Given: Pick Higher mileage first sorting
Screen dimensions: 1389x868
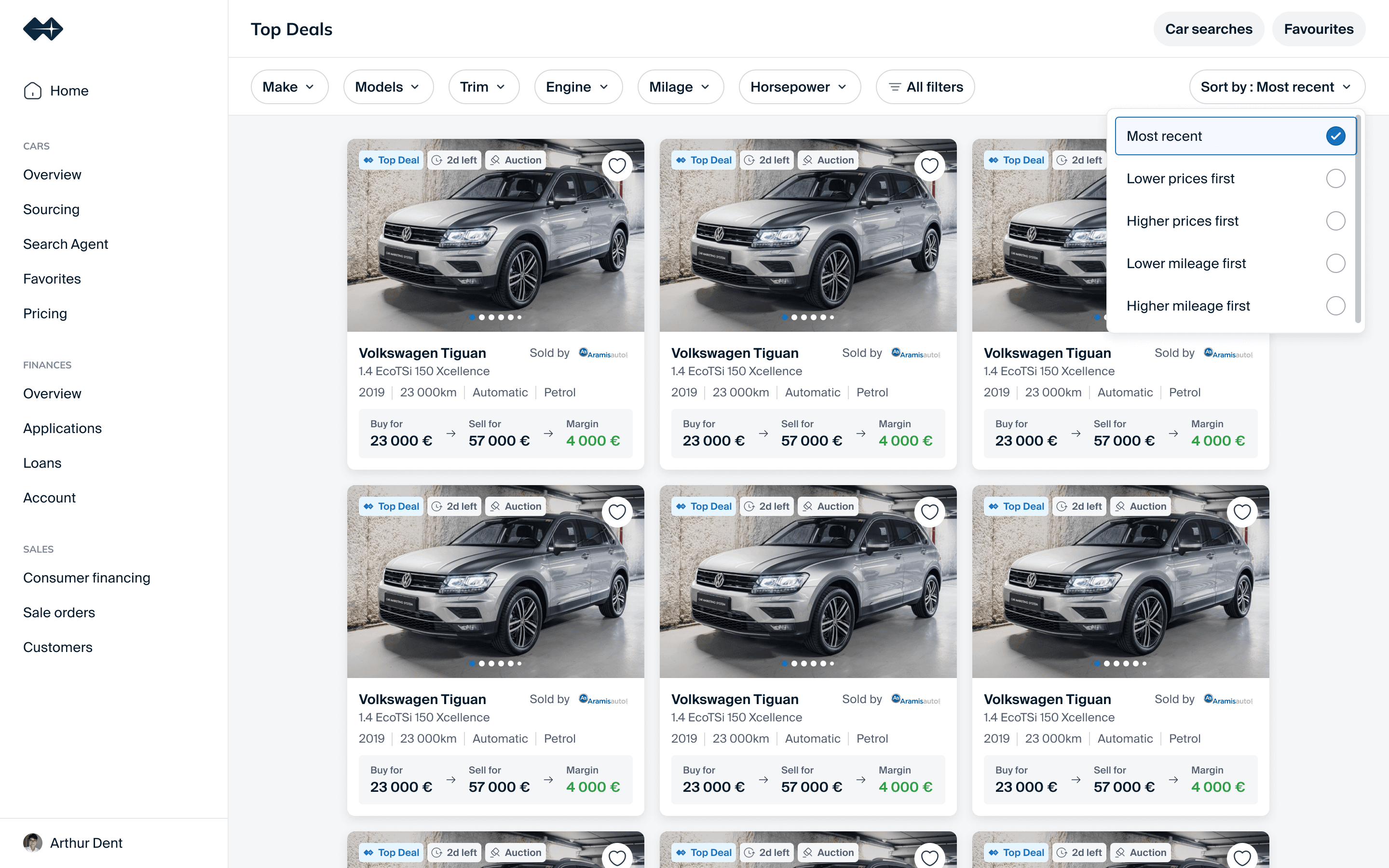Looking at the screenshot, I should point(1236,306).
